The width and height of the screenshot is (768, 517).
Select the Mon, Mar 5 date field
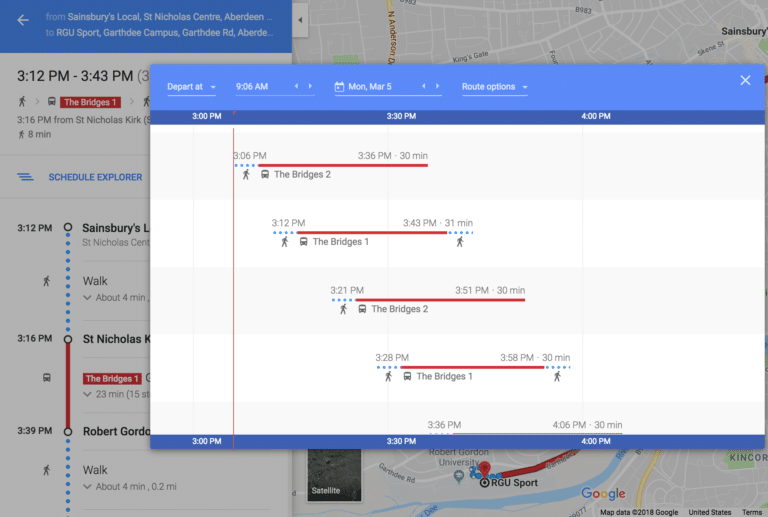point(370,87)
